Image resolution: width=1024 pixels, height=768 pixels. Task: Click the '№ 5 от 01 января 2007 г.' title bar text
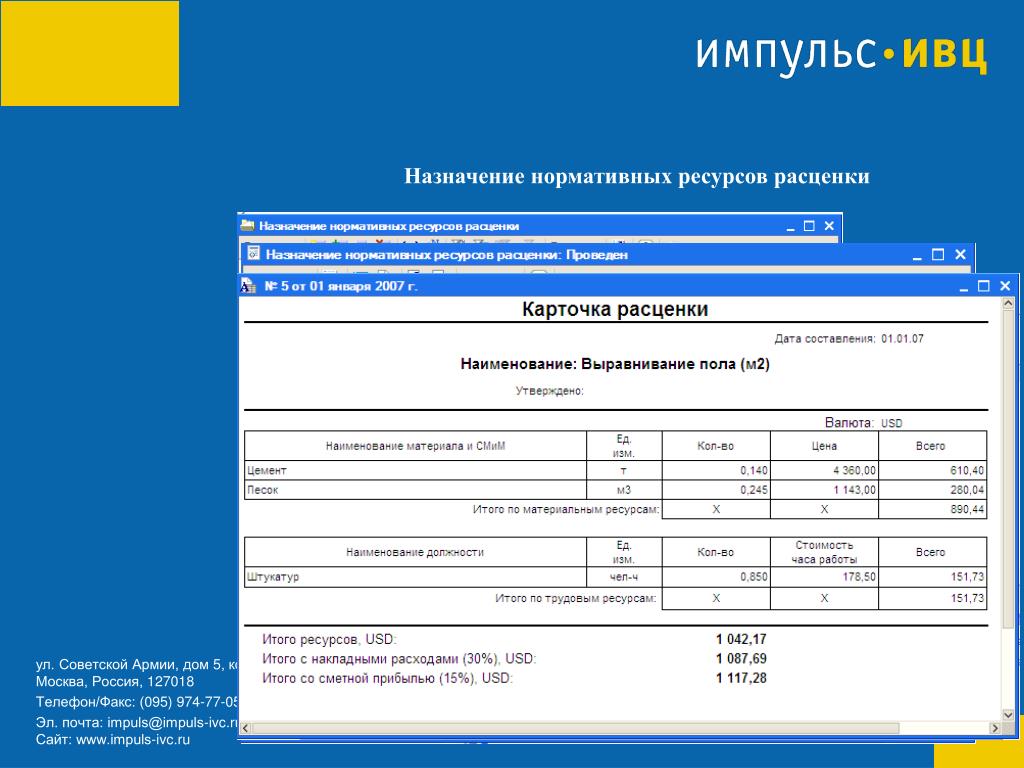(x=340, y=286)
